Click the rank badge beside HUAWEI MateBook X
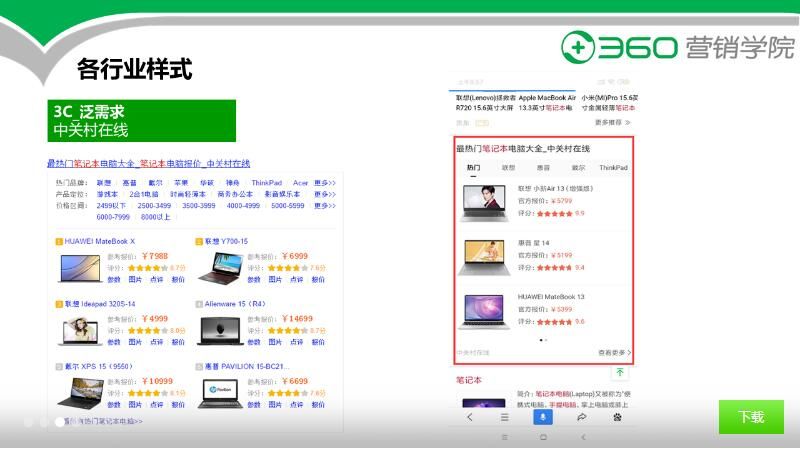This screenshot has width=800, height=449. 59,241
